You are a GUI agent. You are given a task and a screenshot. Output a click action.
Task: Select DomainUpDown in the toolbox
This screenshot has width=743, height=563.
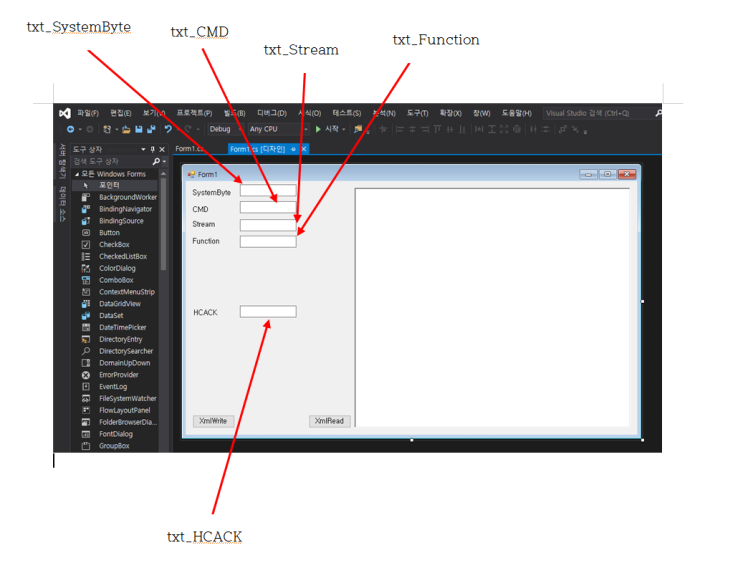tap(115, 363)
